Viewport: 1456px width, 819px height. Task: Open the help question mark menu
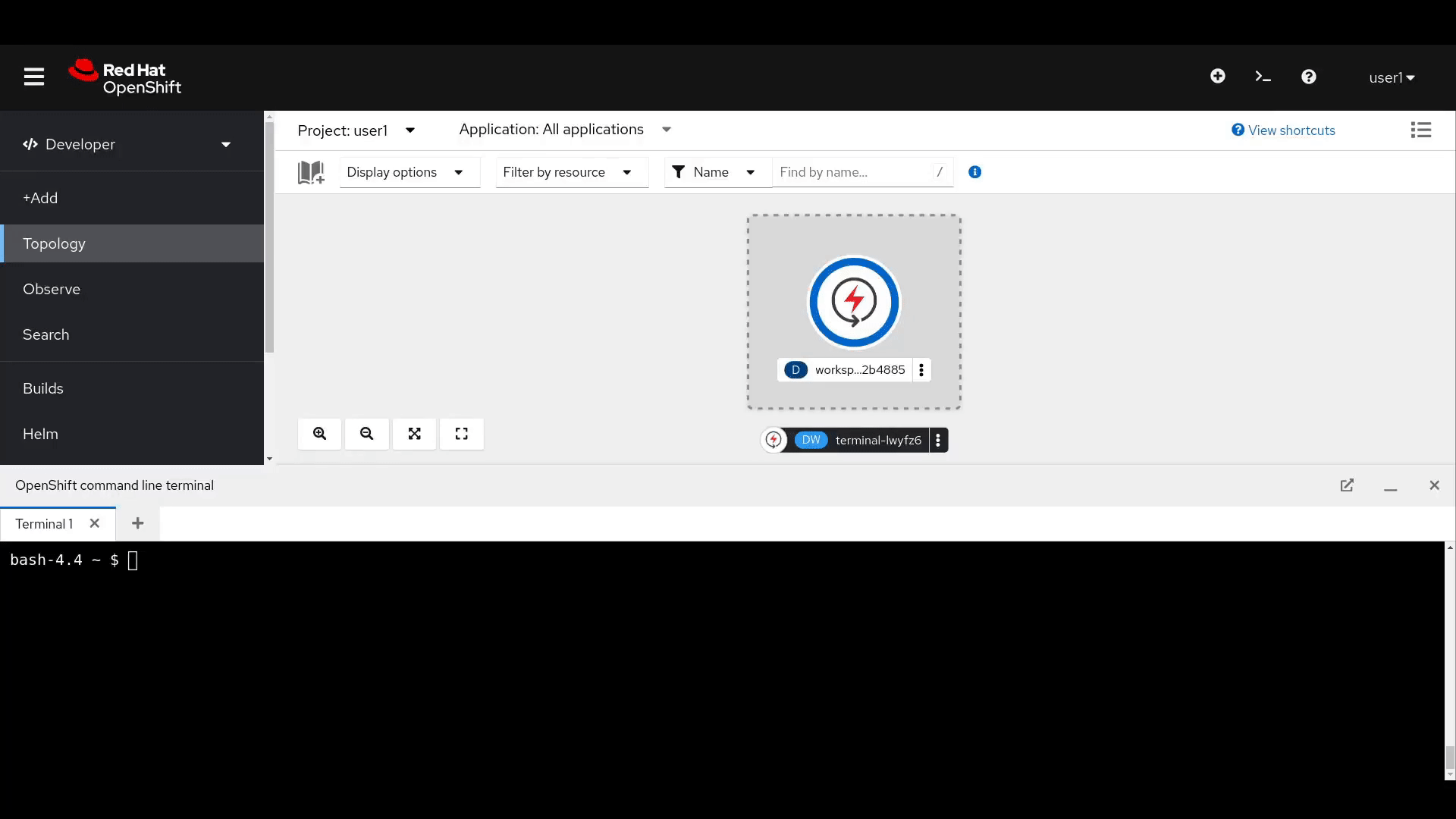tap(1308, 77)
